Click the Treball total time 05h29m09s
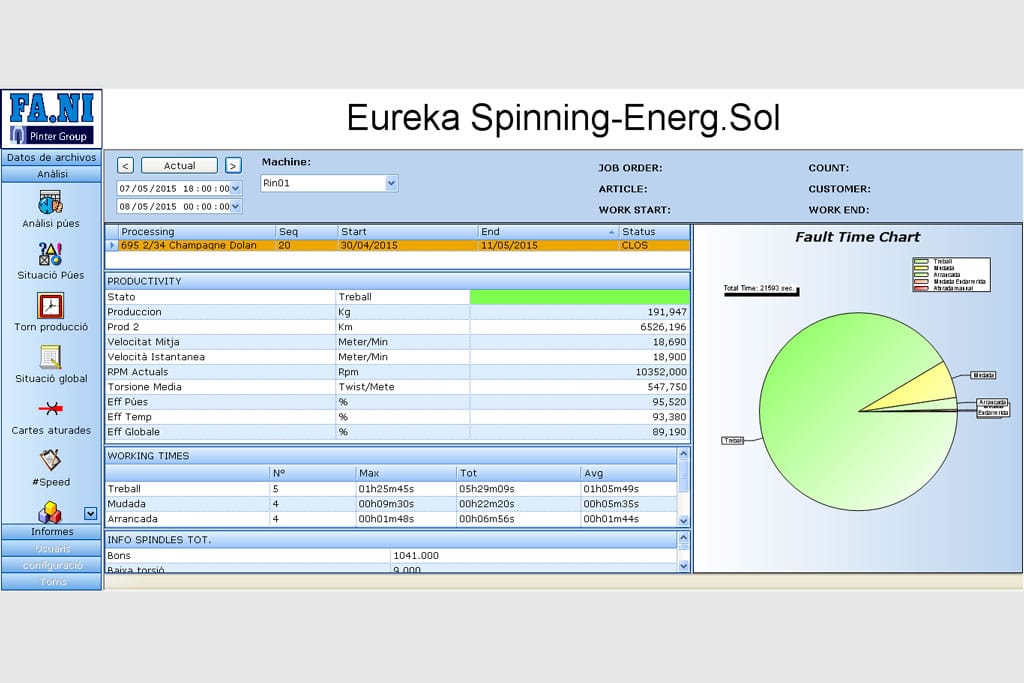Image resolution: width=1024 pixels, height=683 pixels. (x=487, y=489)
